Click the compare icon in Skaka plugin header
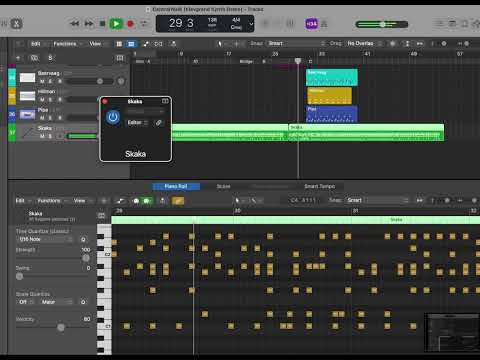Screen dimensions: 480x360 [x=165, y=101]
